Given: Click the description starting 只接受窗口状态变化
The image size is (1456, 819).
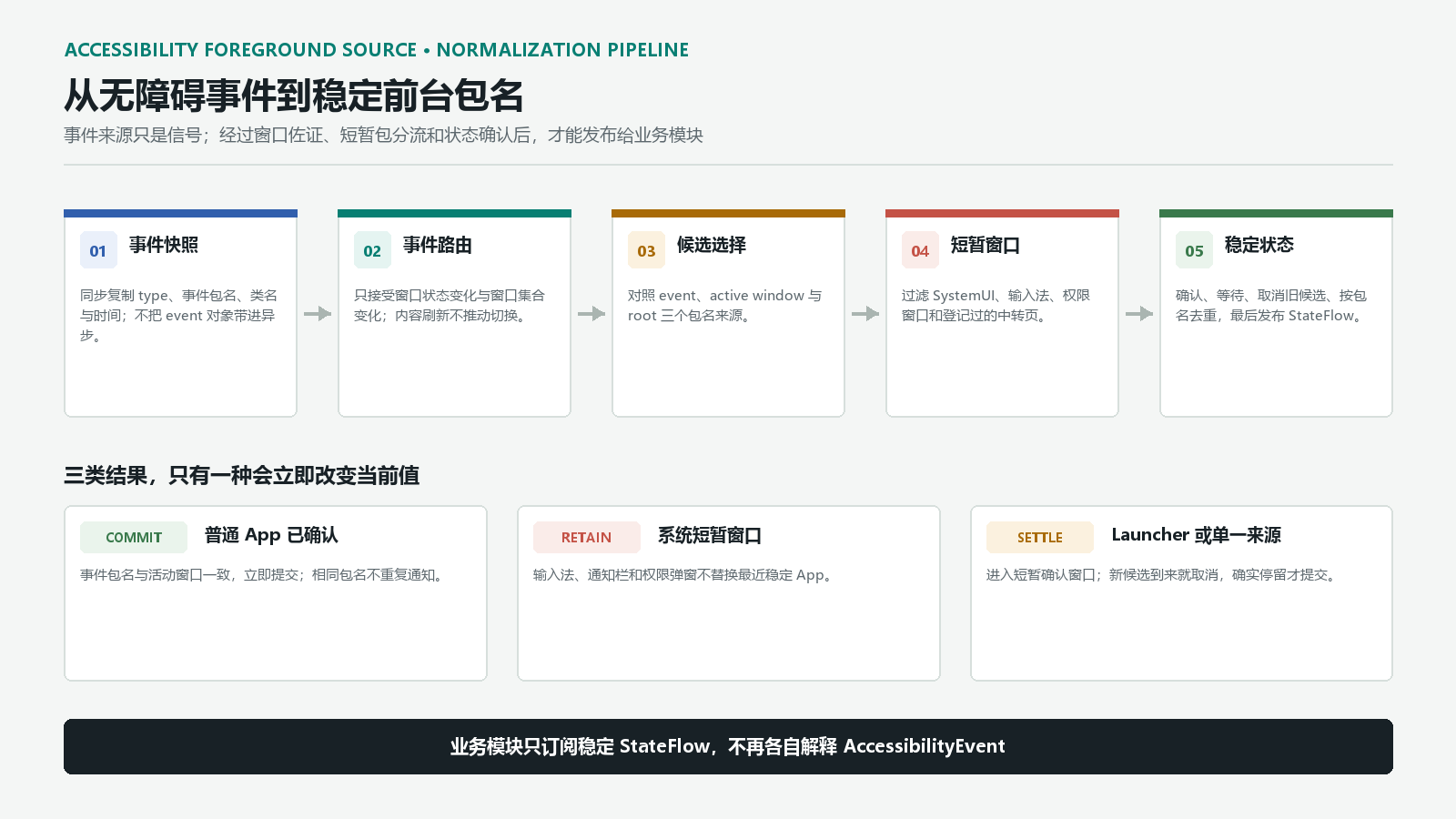Looking at the screenshot, I should point(450,305).
